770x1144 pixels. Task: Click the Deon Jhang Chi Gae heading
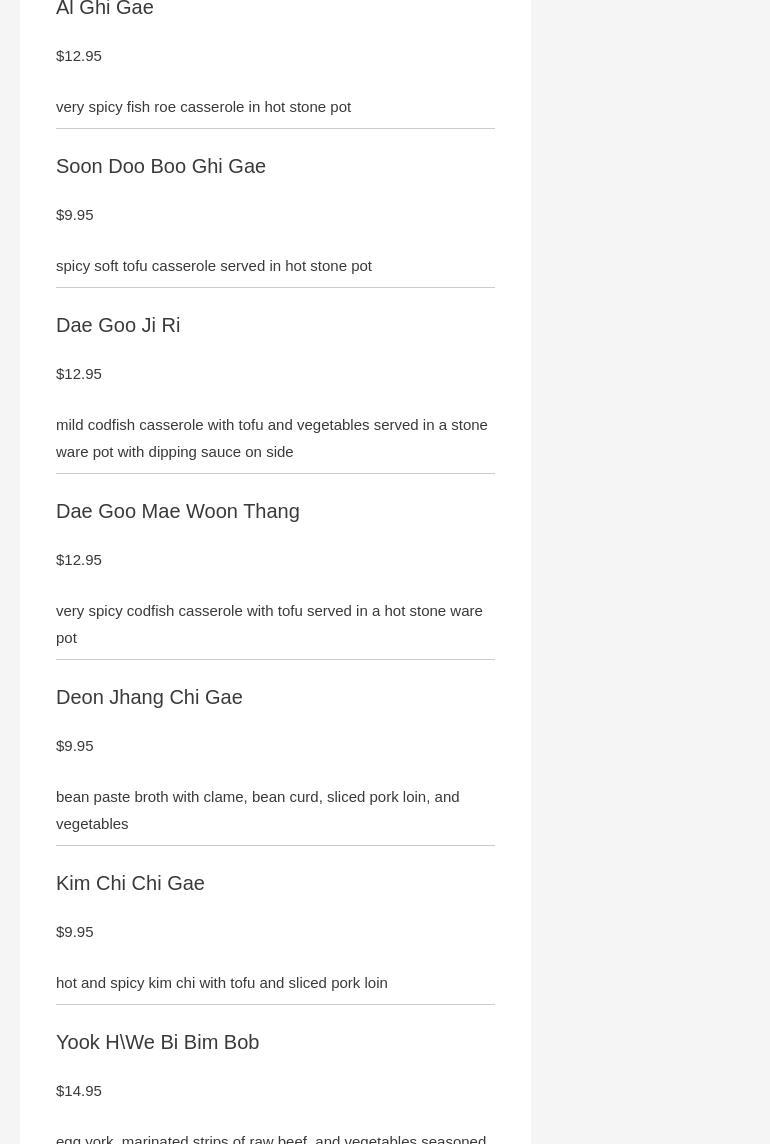[x=149, y=697]
